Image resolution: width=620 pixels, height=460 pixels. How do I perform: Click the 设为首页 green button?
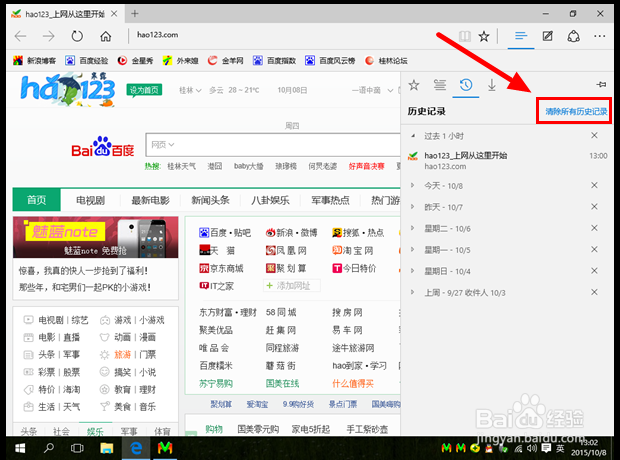[x=144, y=90]
